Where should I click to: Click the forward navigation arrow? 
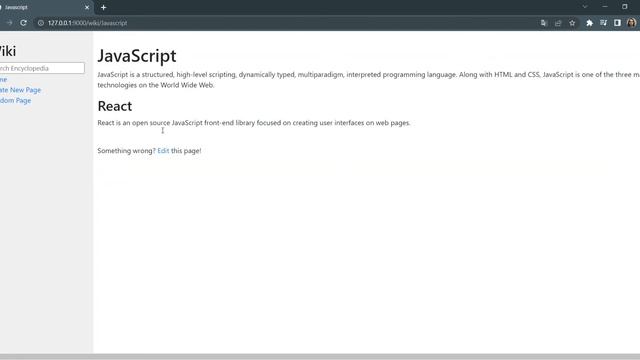[9, 23]
